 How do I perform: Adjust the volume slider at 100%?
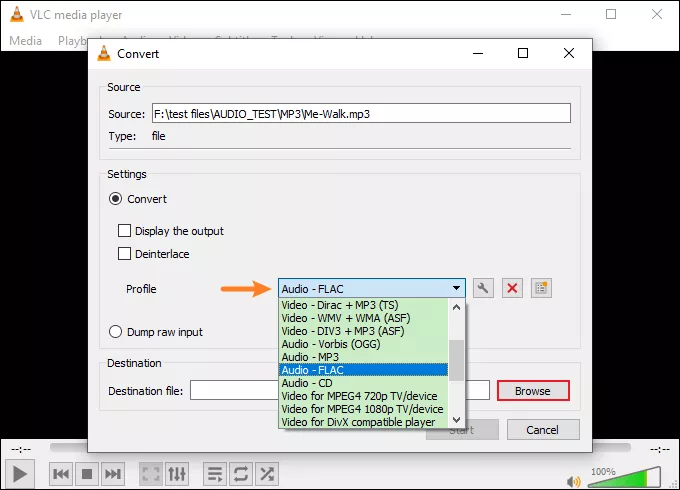coord(626,477)
